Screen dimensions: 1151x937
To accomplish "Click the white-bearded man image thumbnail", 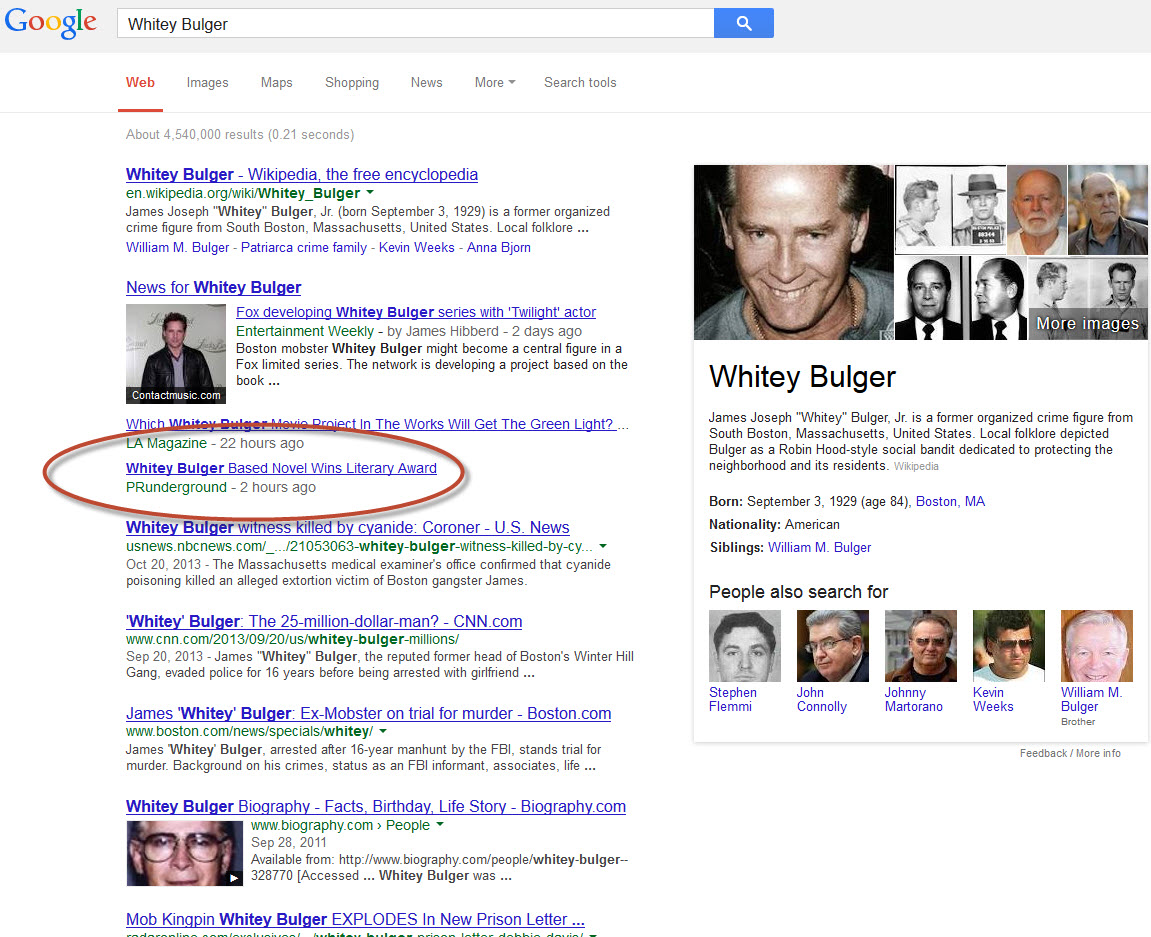I will click(x=1036, y=210).
